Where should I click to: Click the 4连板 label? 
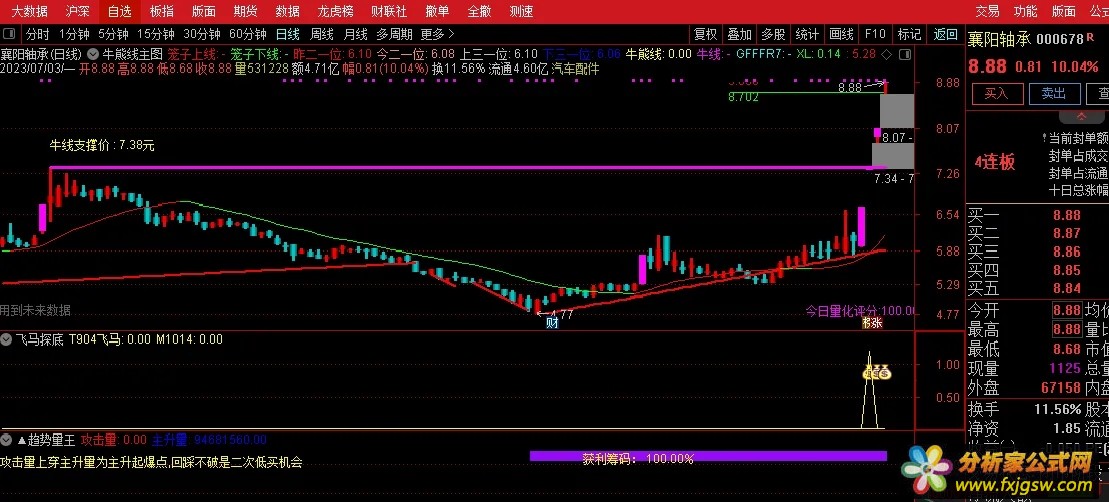(x=995, y=162)
